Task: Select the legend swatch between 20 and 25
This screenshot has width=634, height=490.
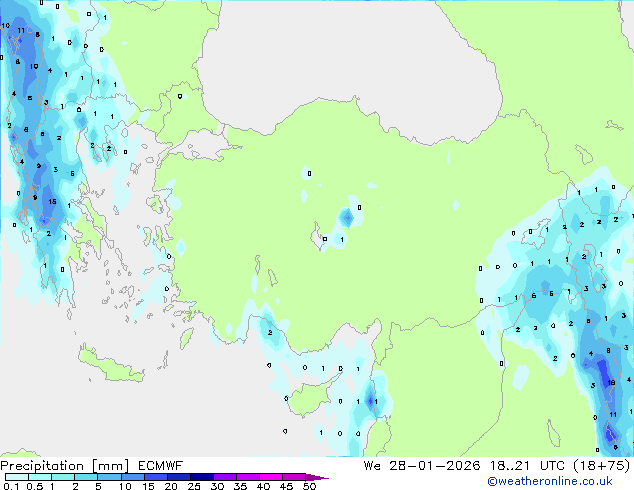Action: pos(179,477)
